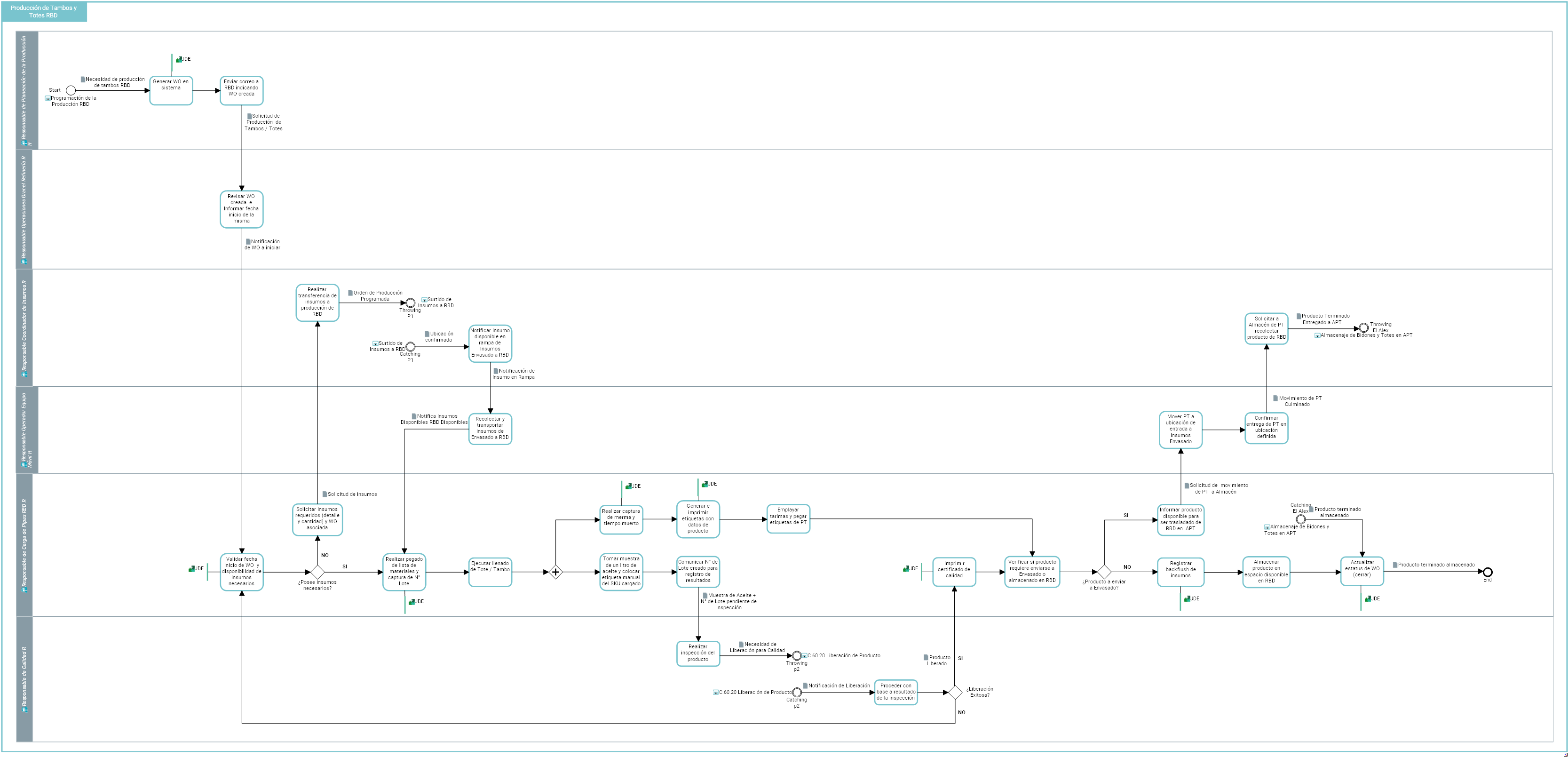1568x757 pixels.
Task: Select the Generar WO en sistema task
Action: pyautogui.click(x=171, y=91)
